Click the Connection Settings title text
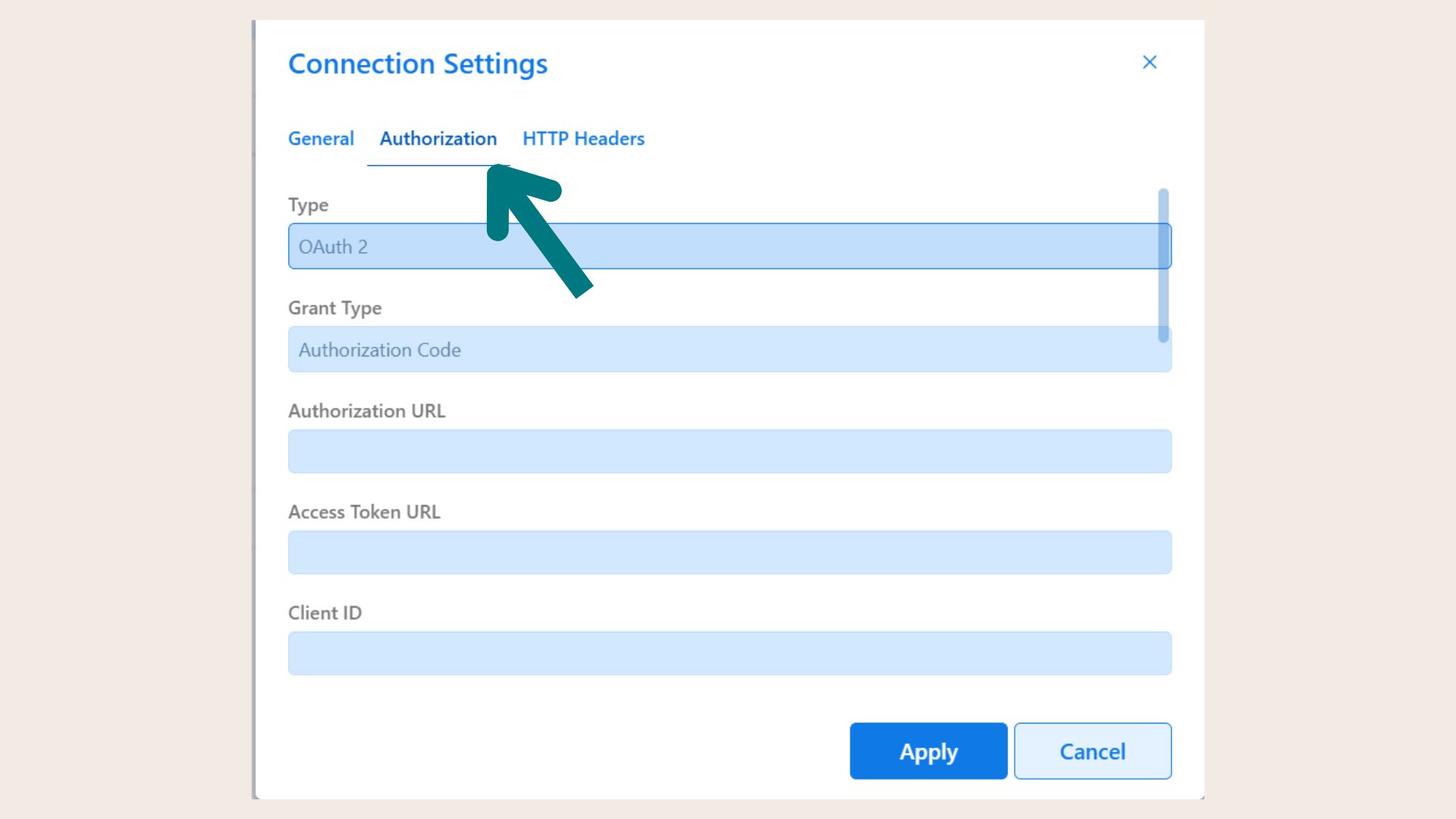This screenshot has width=1456, height=819. pyautogui.click(x=417, y=64)
